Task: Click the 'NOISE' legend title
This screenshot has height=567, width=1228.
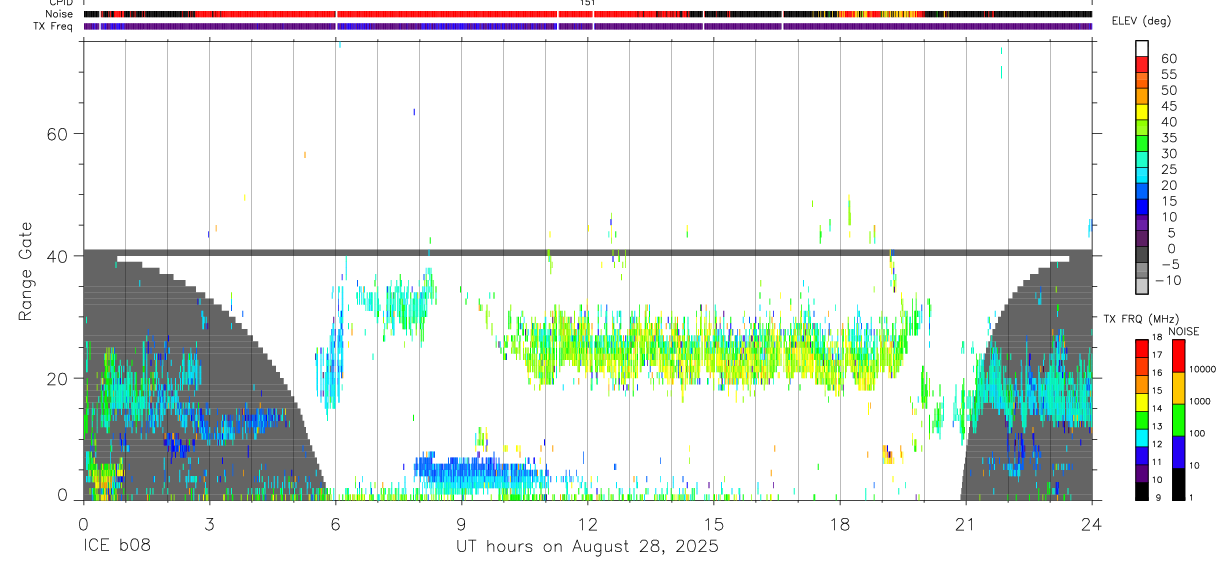Action: point(1183,331)
